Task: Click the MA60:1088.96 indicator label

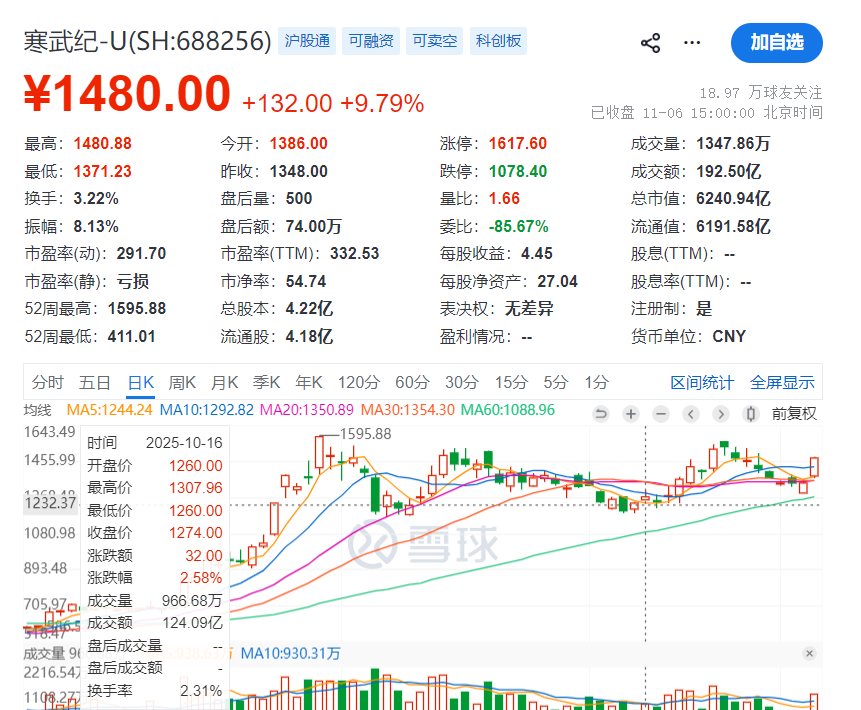Action: [508, 410]
